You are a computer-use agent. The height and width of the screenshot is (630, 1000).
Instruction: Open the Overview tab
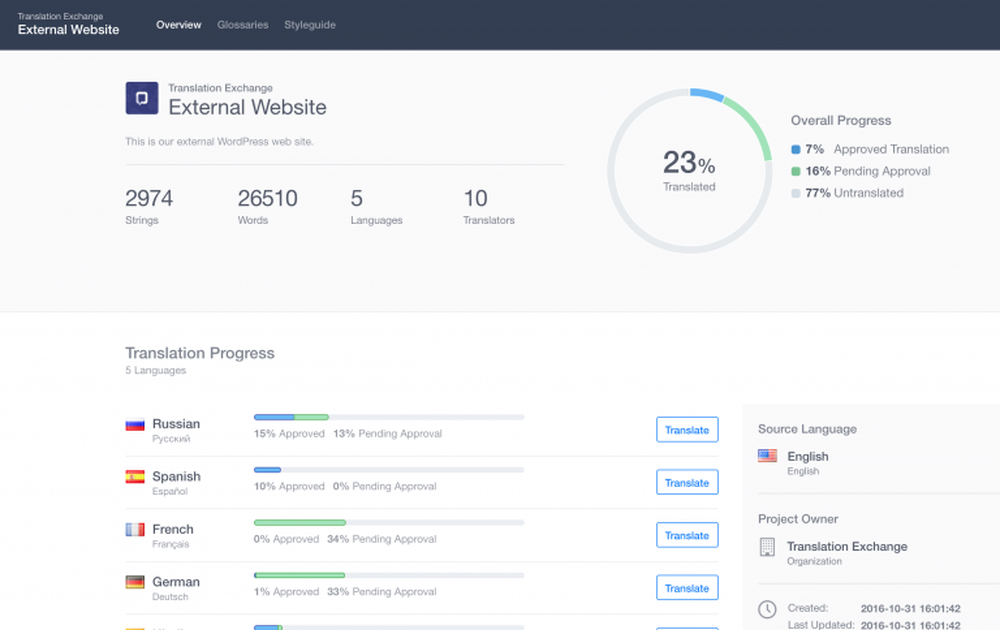179,25
